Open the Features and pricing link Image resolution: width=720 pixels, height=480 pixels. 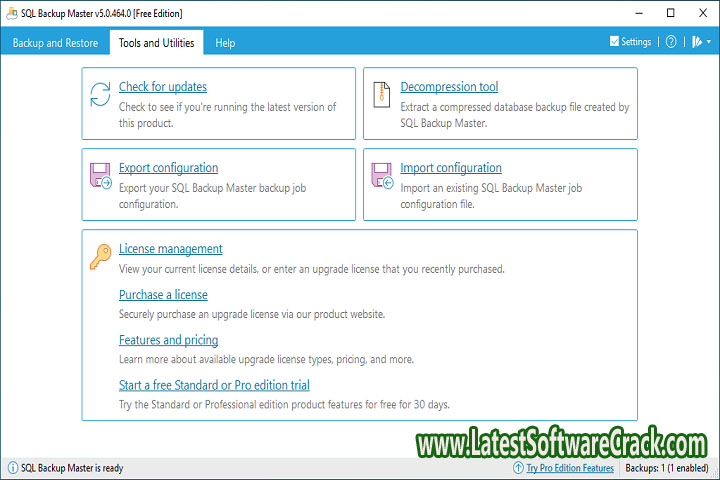click(x=168, y=340)
